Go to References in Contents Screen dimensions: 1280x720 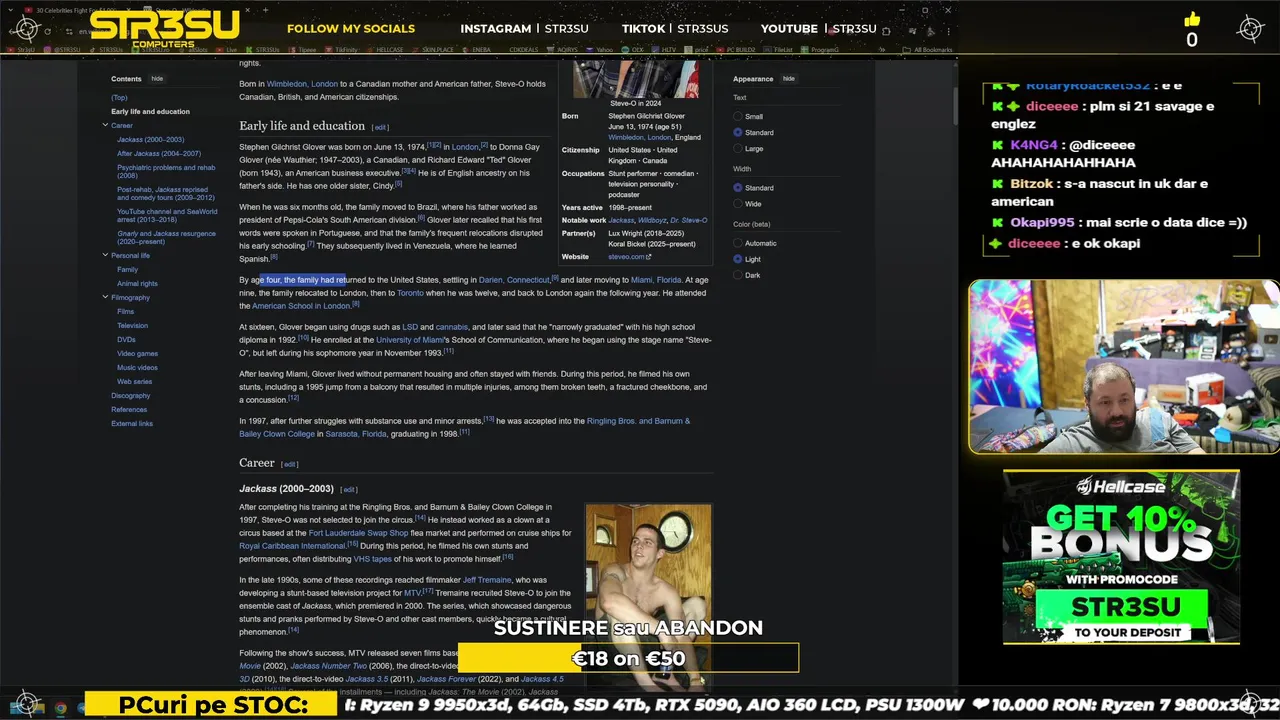[129, 410]
